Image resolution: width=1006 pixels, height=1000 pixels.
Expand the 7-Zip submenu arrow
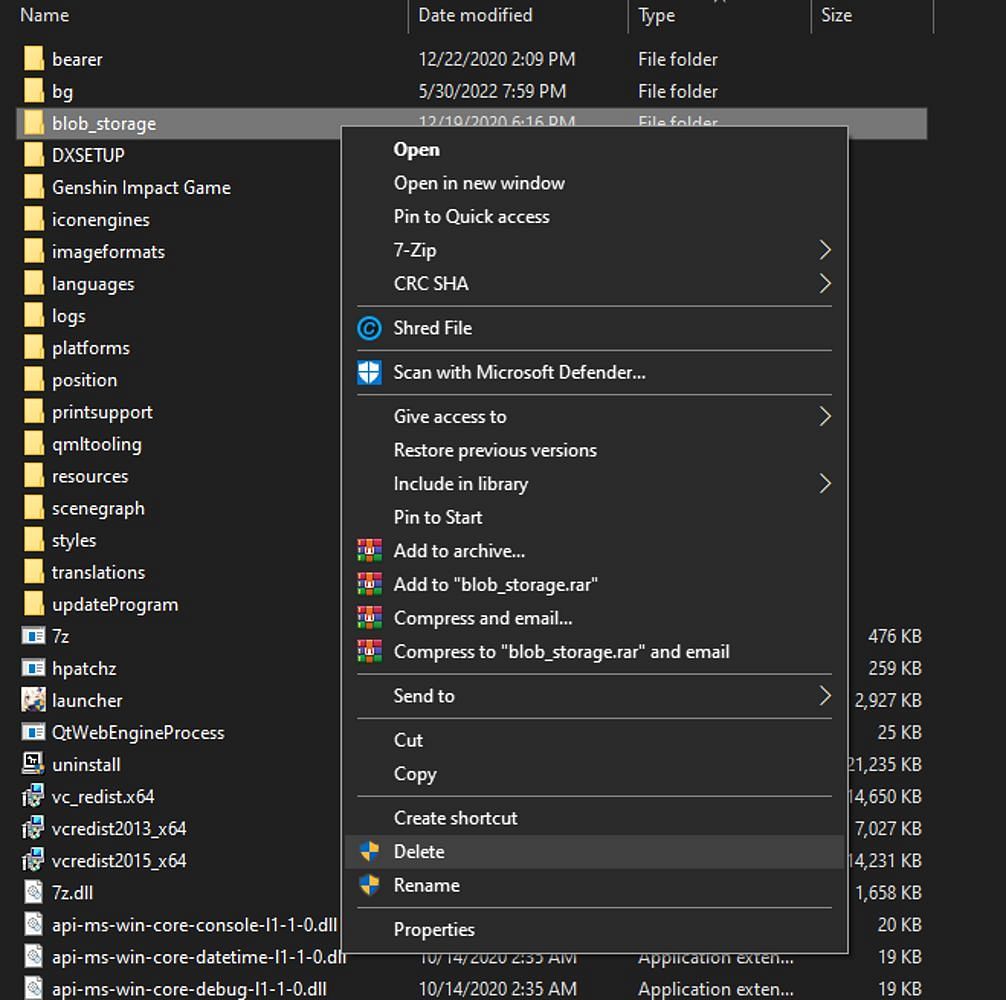click(x=825, y=250)
